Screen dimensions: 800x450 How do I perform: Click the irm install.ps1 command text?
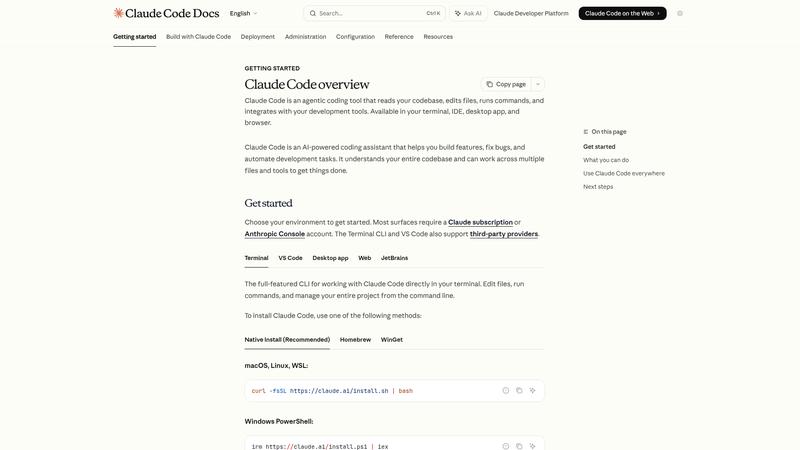coord(320,446)
